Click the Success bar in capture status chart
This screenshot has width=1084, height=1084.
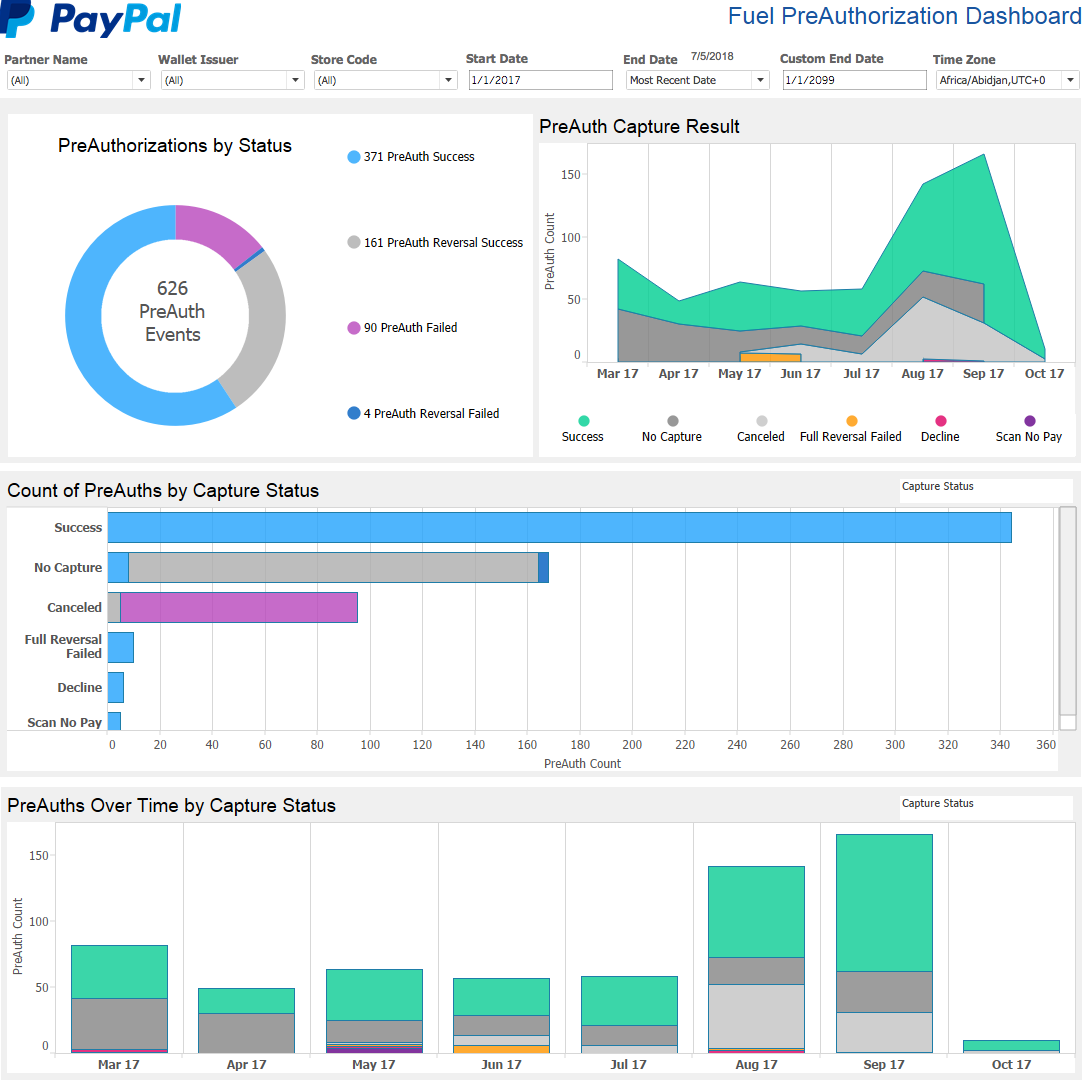[560, 527]
